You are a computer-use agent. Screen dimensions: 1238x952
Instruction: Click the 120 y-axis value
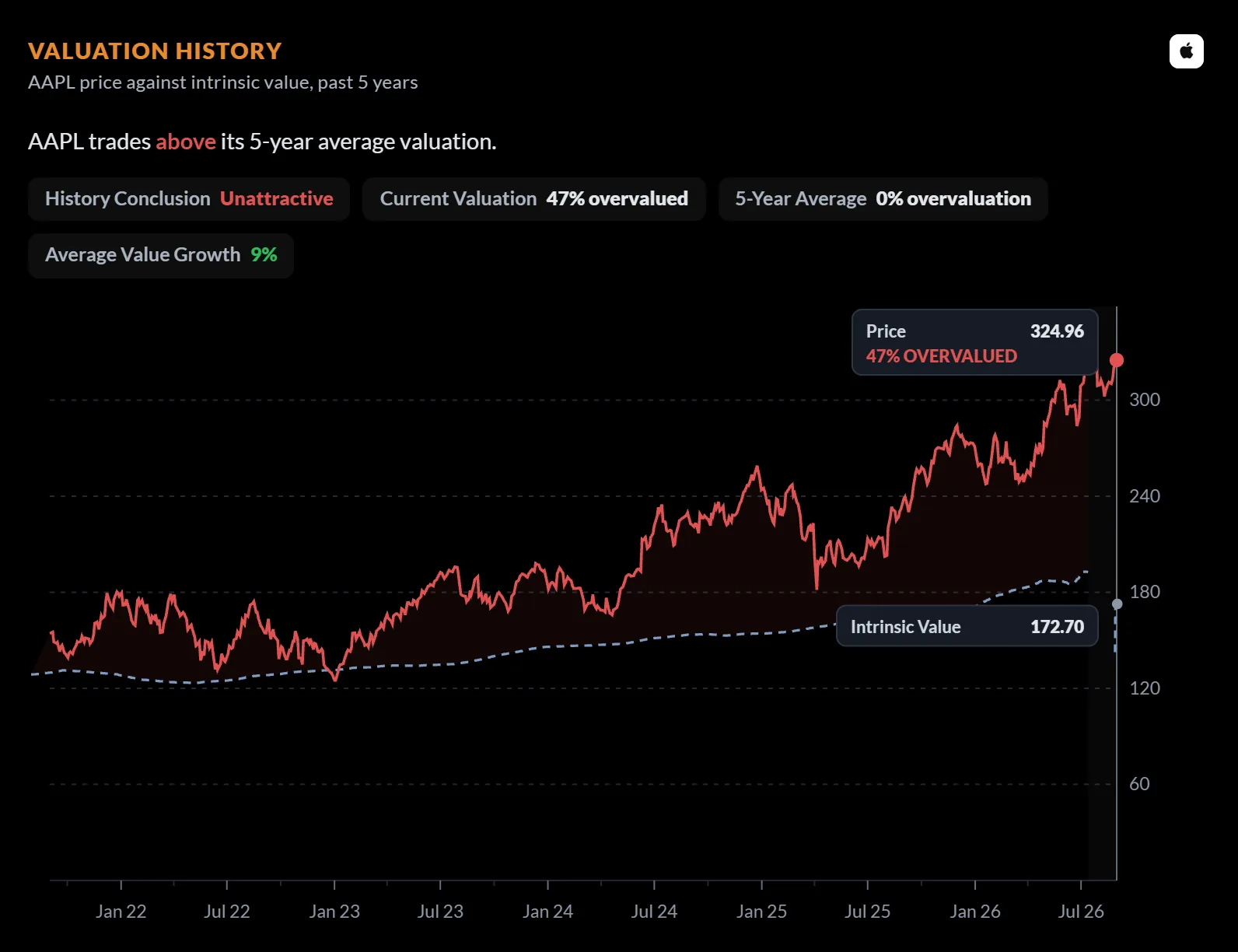1145,688
